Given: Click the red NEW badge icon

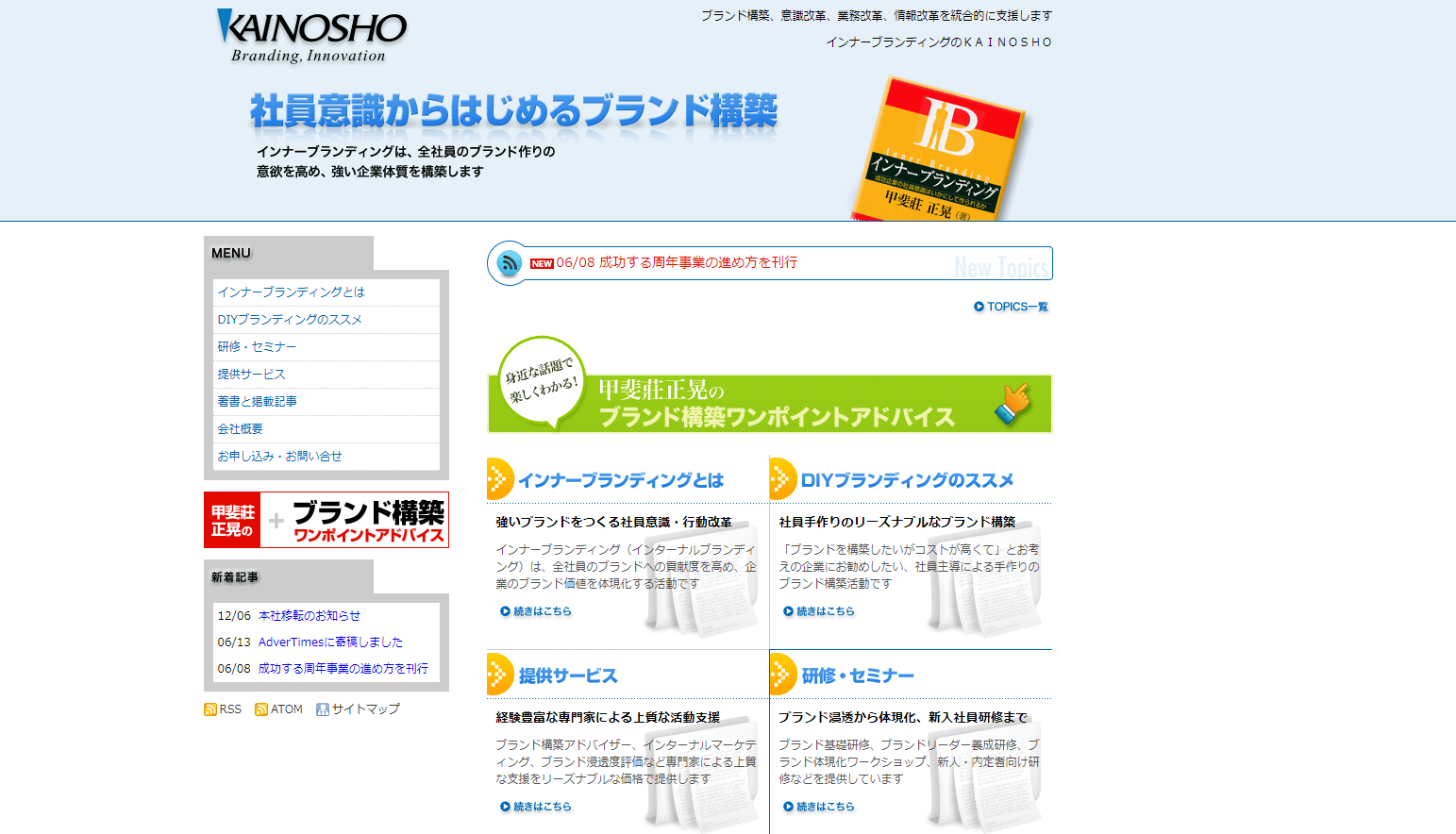Looking at the screenshot, I should tap(542, 264).
